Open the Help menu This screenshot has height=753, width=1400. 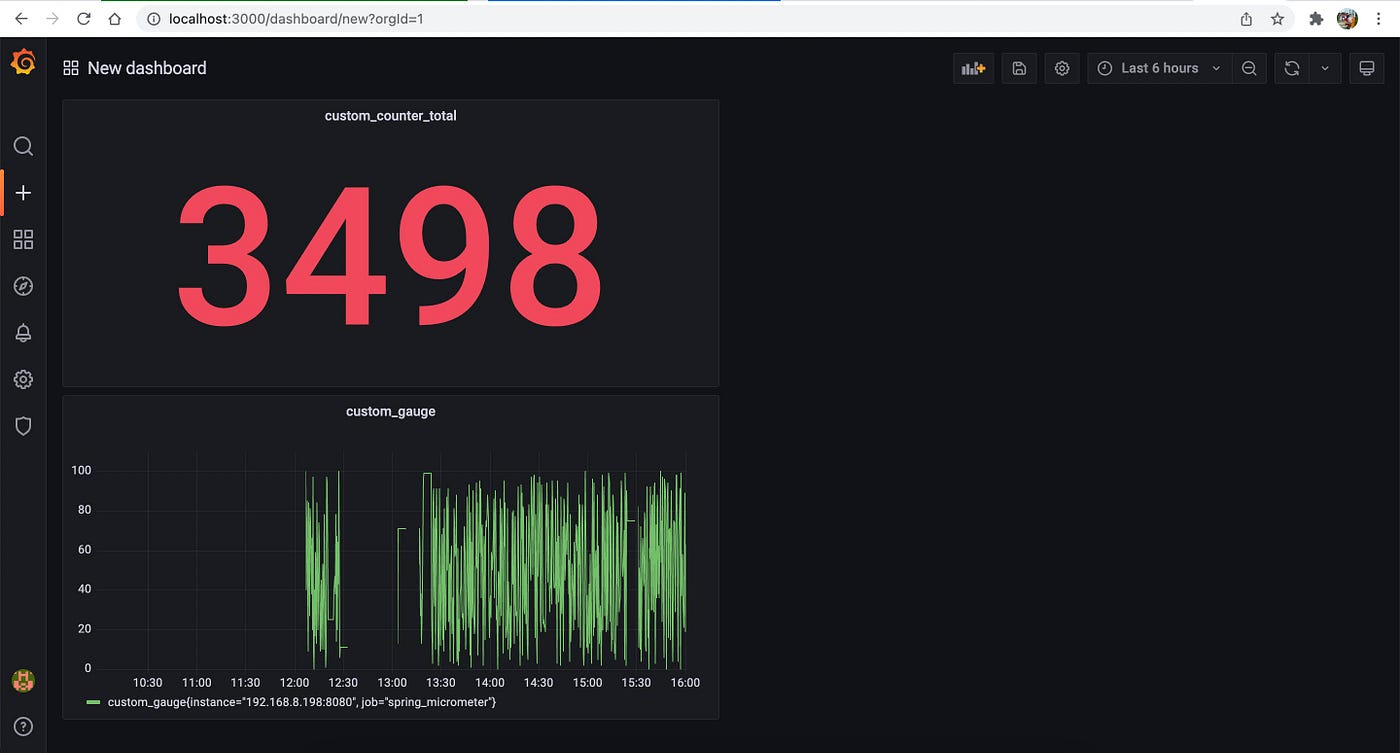point(23,727)
